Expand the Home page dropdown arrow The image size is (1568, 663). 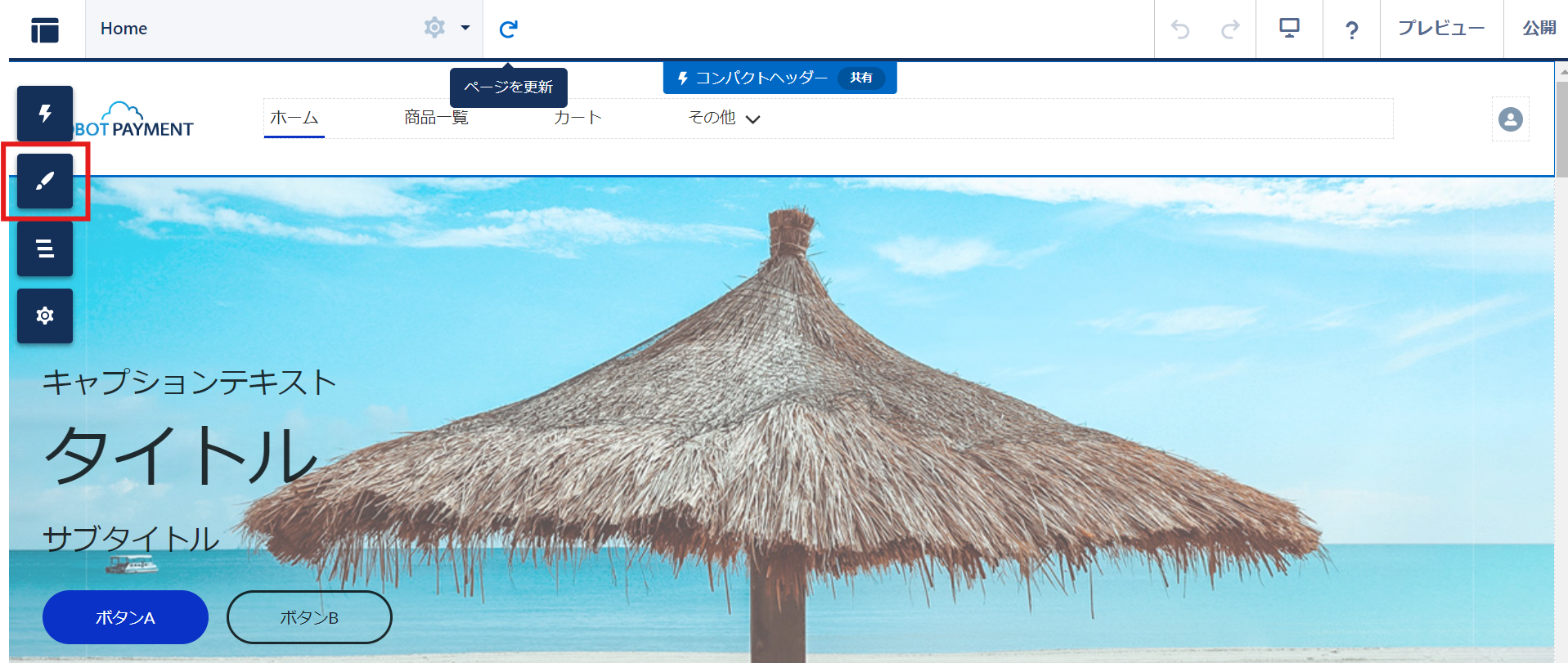click(x=465, y=28)
